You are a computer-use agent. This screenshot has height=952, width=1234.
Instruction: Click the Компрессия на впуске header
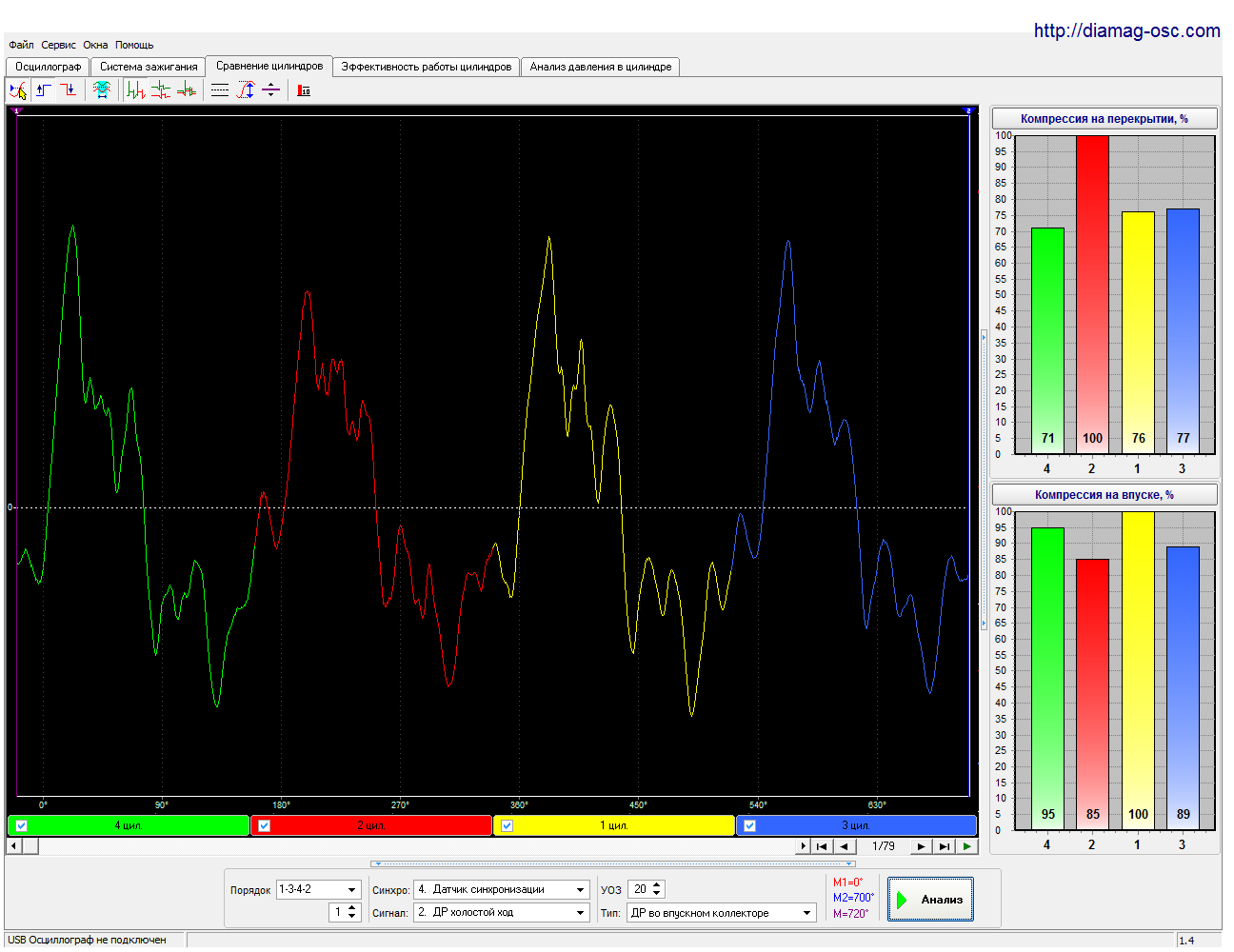pyautogui.click(x=1105, y=495)
